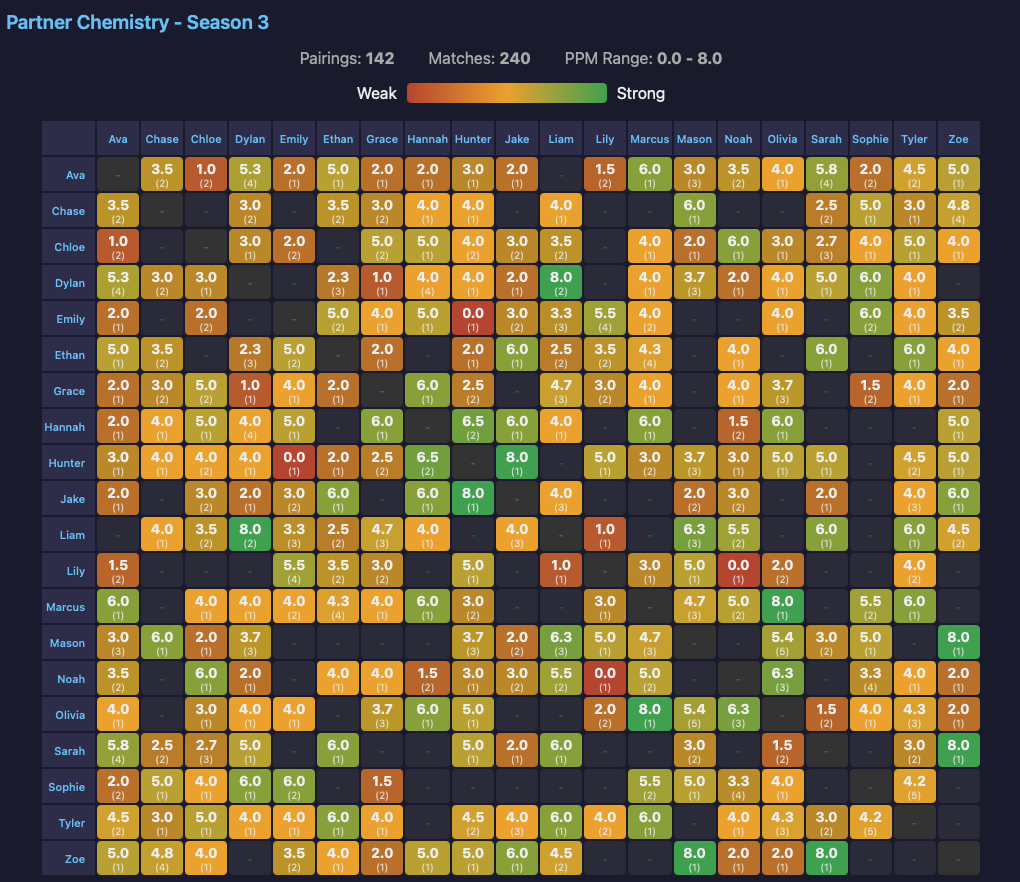Select the Marcus row's 8.0 Olivia cell
Screen dimensions: 1020x882
click(781, 607)
